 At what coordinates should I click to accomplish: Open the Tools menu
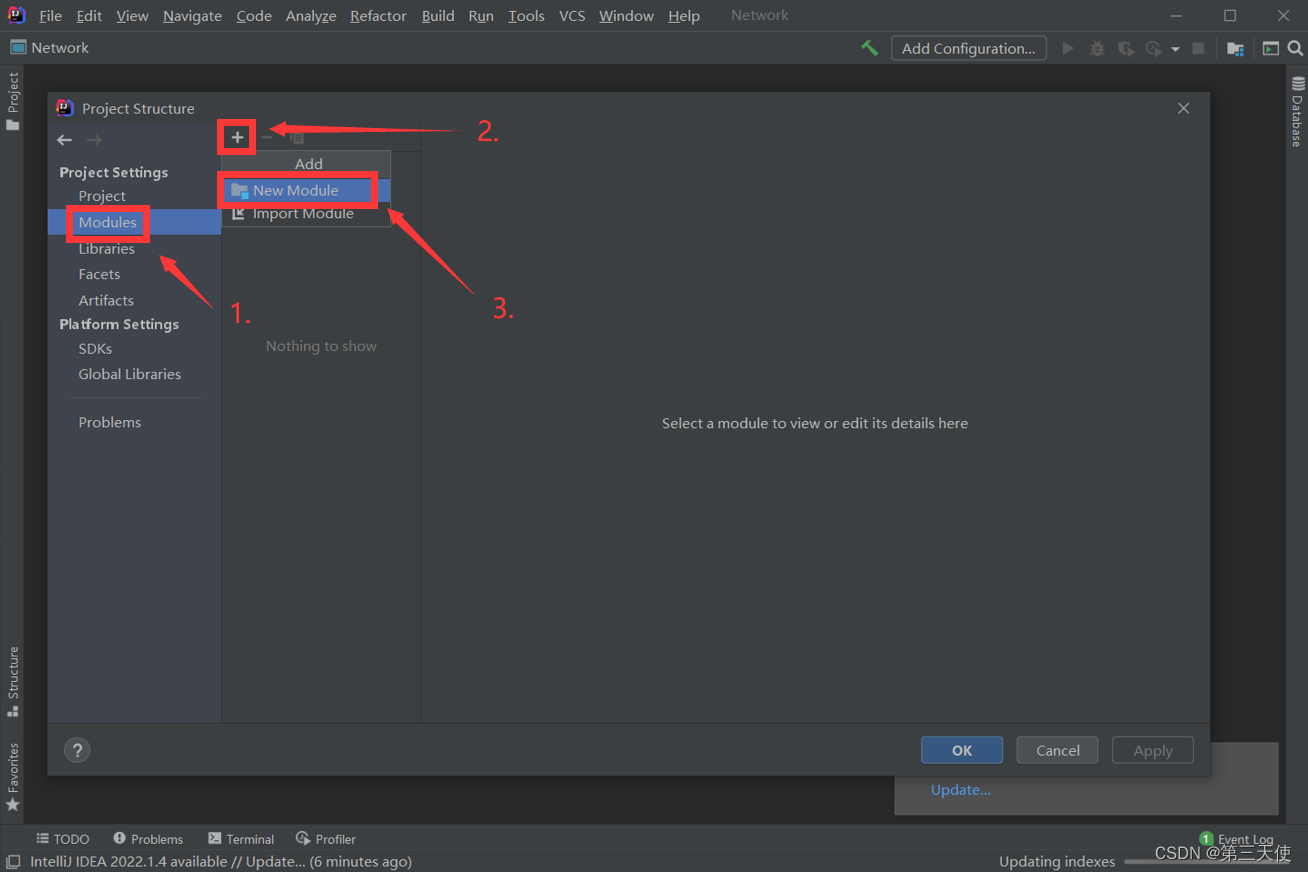(x=526, y=16)
